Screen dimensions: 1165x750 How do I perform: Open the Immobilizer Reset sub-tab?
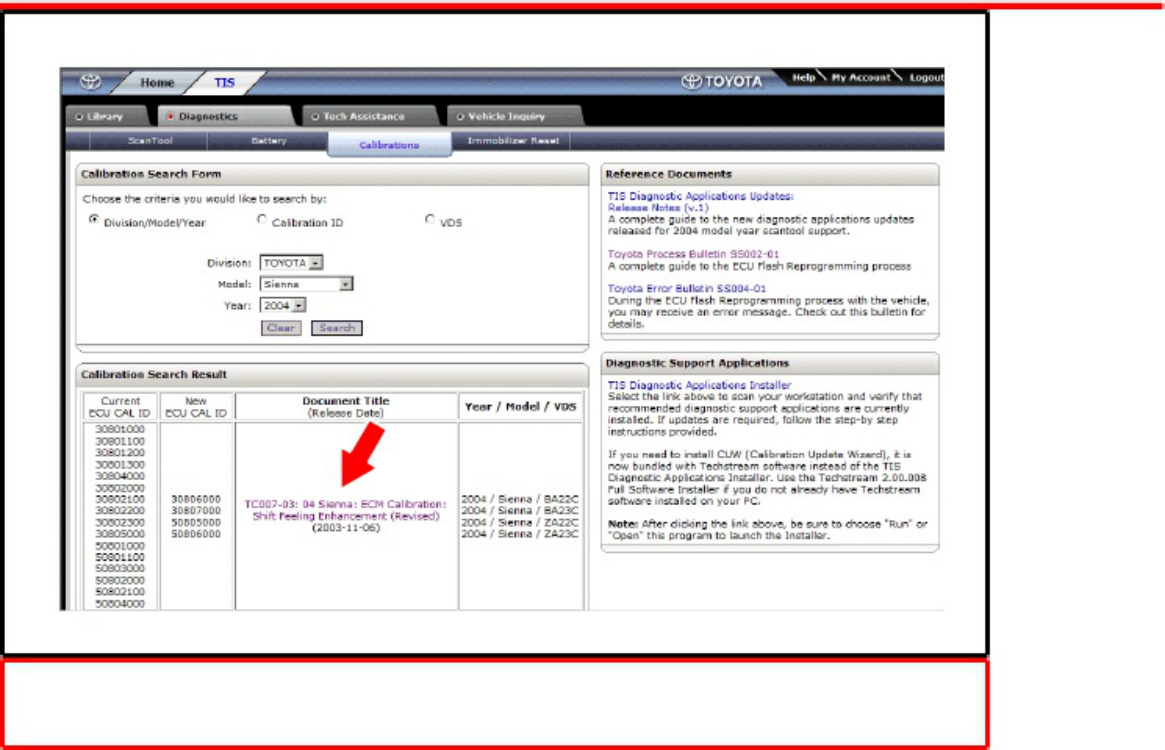513,140
